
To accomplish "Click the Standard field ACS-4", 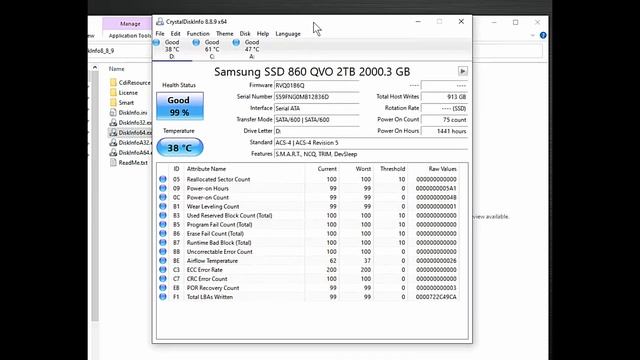I will click(x=371, y=142).
